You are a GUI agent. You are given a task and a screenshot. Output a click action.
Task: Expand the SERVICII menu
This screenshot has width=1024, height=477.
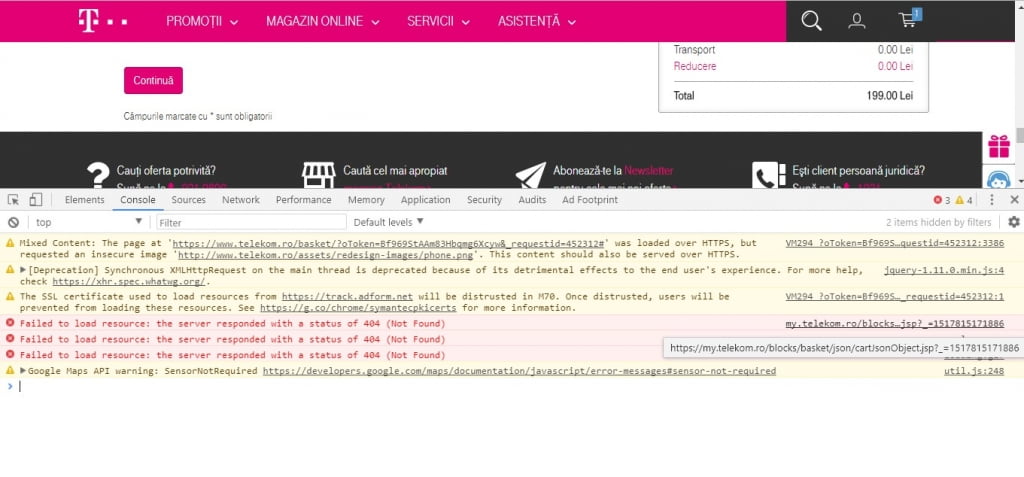pos(438,22)
